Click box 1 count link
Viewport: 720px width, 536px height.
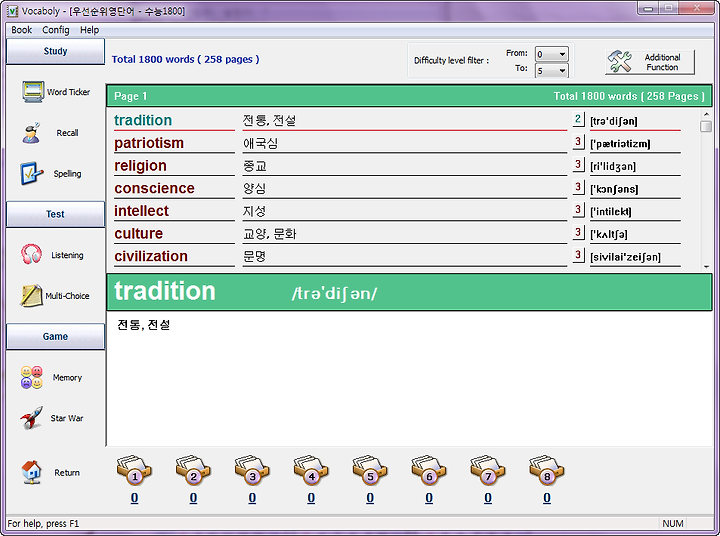point(134,498)
